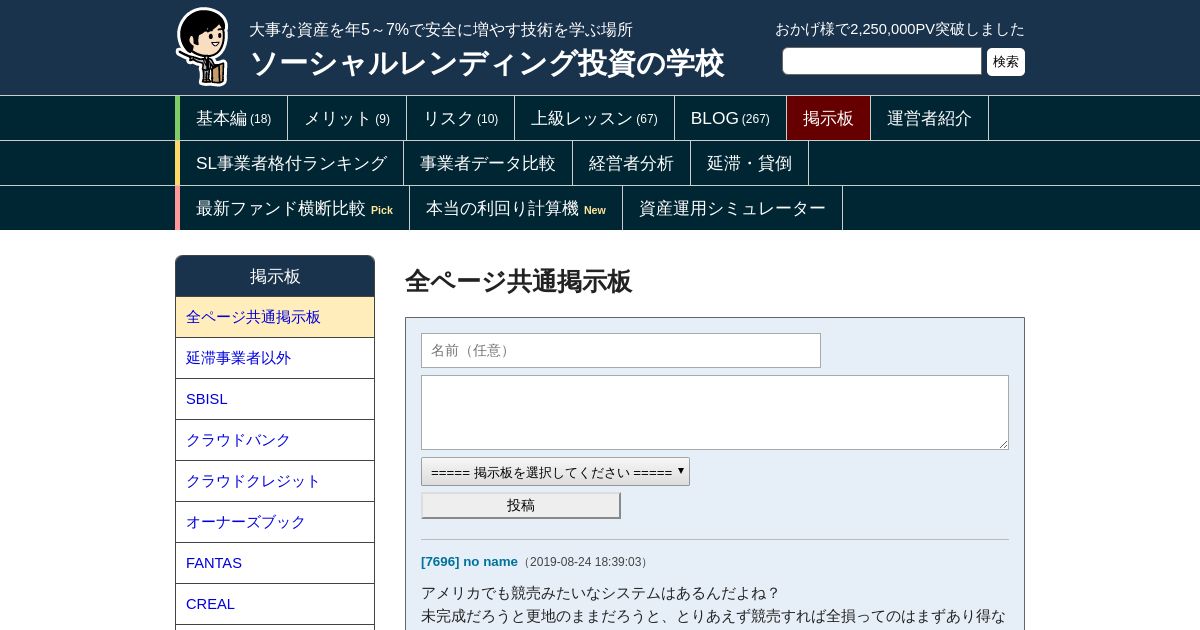Open 延滞事業者以外 board in sidebar
The height and width of the screenshot is (630, 1200).
coord(275,358)
